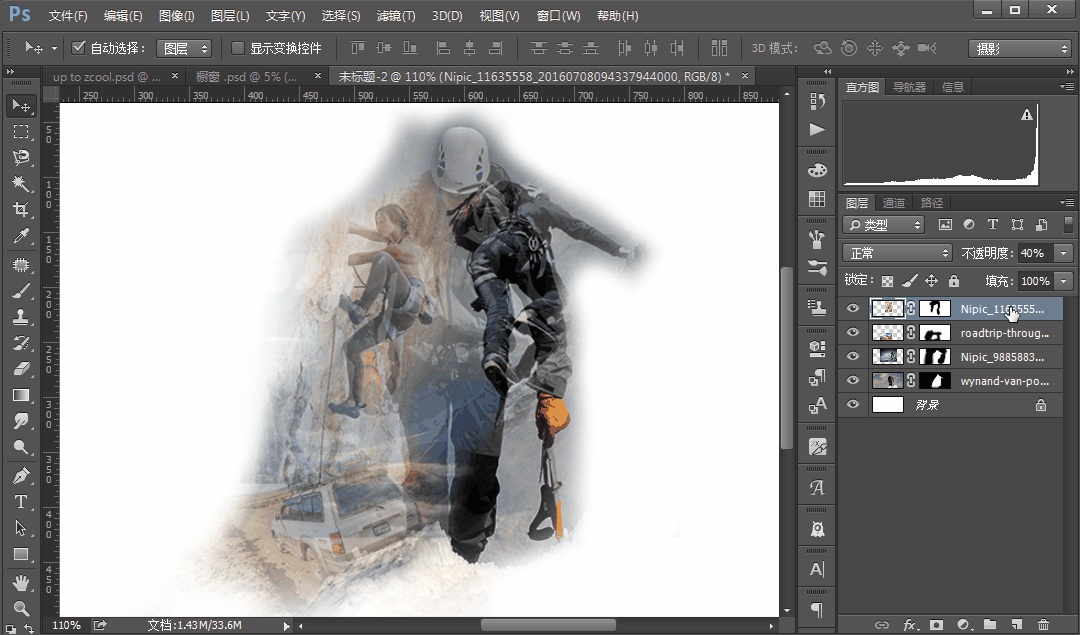This screenshot has width=1080, height=635.
Task: Click the link layers icon
Action: pyautogui.click(x=882, y=625)
